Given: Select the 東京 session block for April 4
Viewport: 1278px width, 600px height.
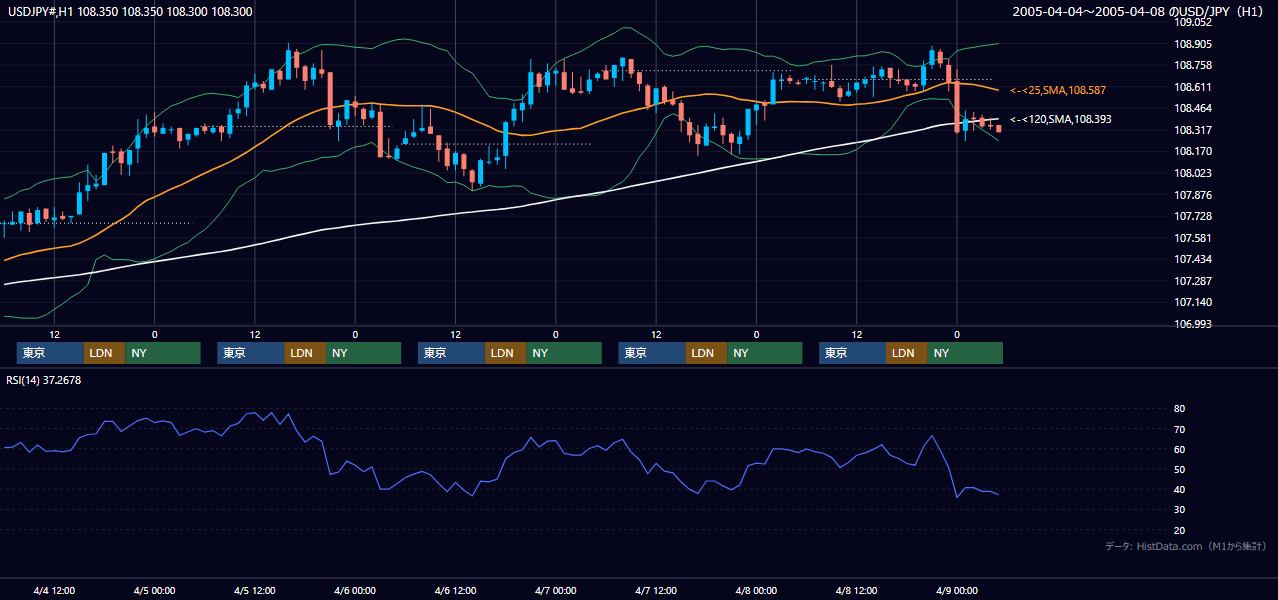Looking at the screenshot, I should [50, 353].
